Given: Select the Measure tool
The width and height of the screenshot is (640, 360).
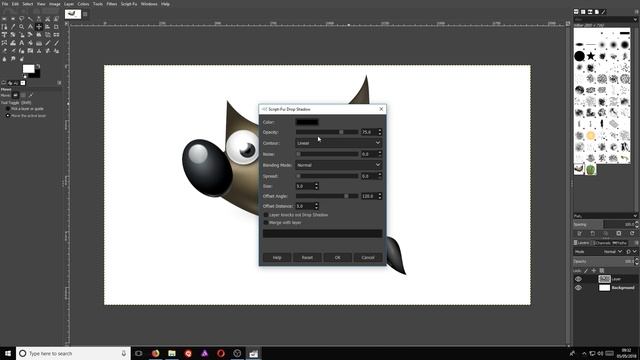Looking at the screenshot, I should click(30, 27).
